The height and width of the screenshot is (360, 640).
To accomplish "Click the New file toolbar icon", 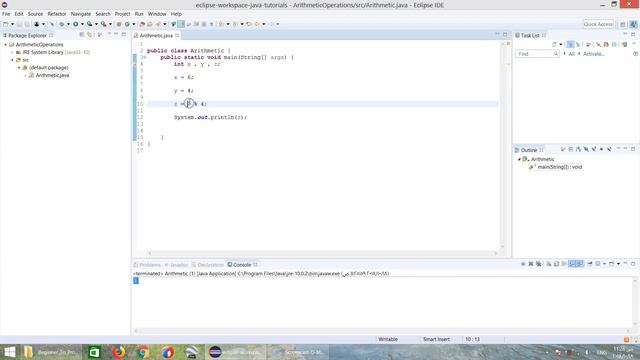I will coord(5,24).
